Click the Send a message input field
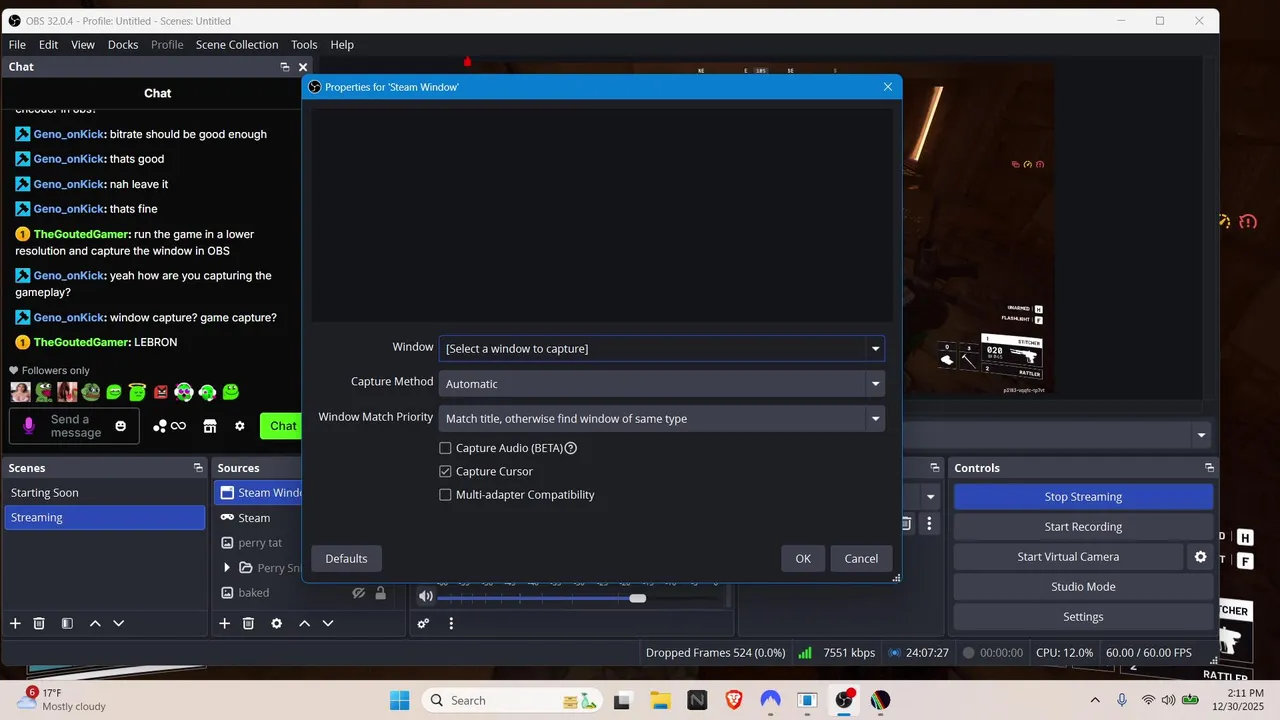1280x720 pixels. pos(76,426)
